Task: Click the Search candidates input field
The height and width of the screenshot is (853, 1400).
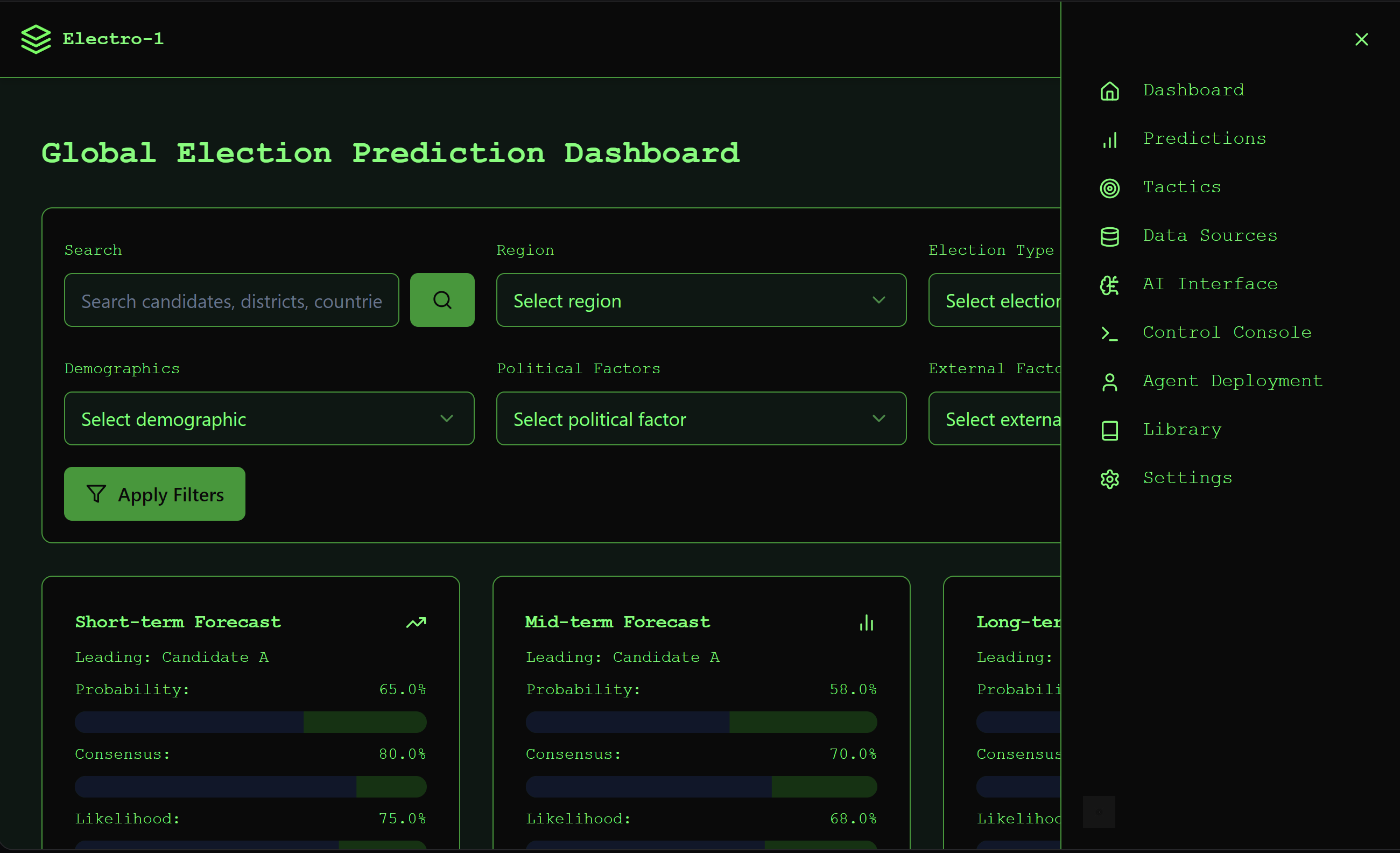Action: [232, 300]
